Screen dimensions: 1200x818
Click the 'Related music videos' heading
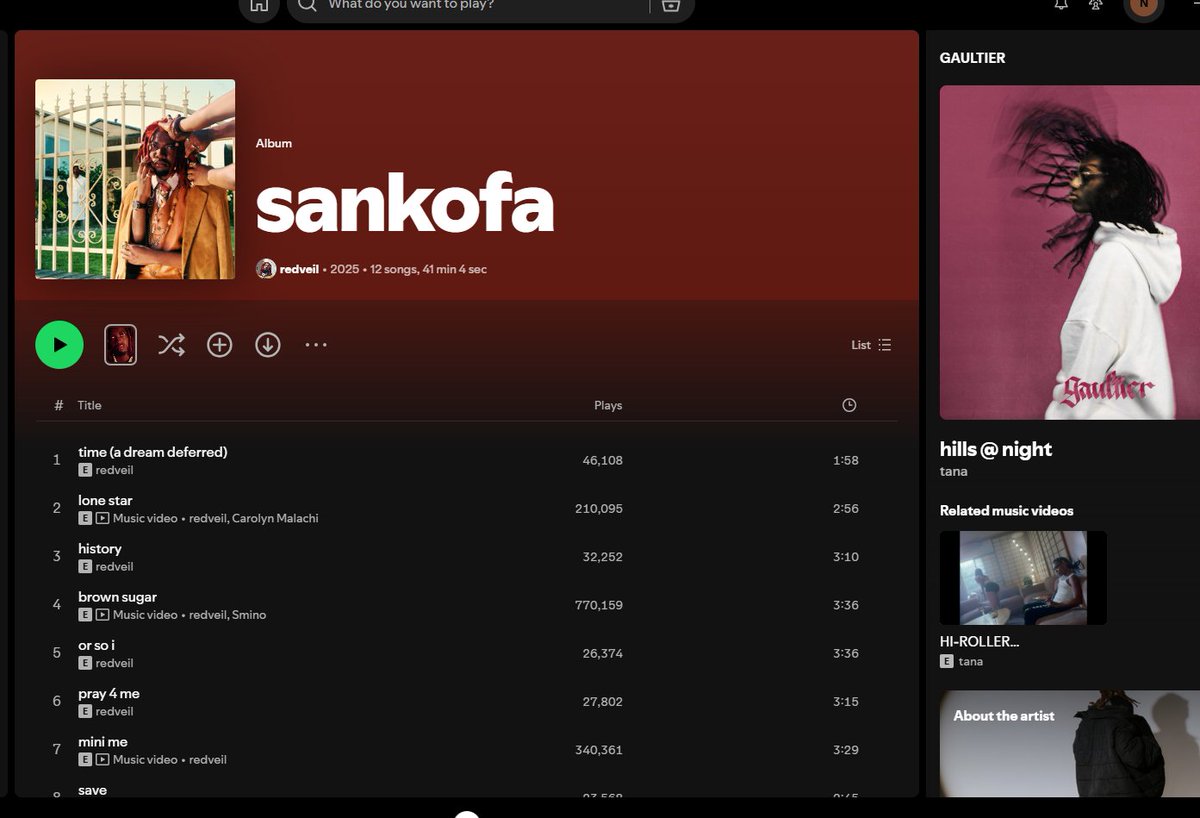tap(1007, 511)
